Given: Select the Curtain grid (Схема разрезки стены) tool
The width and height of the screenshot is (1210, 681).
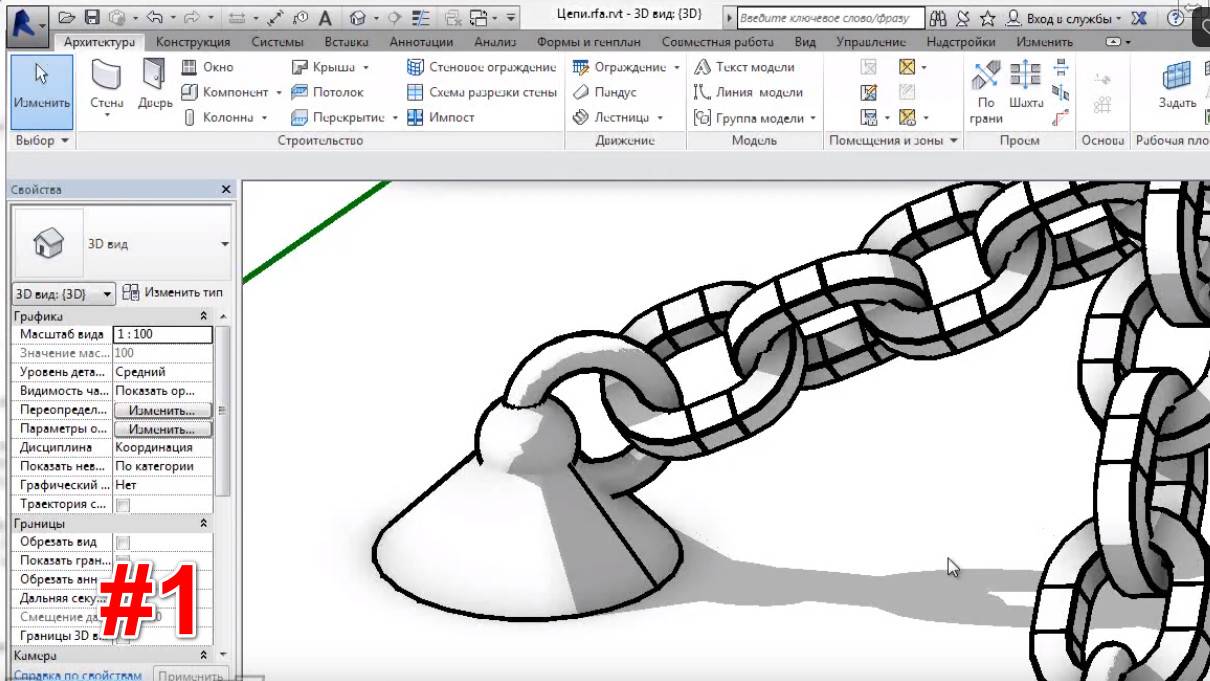Looking at the screenshot, I should tap(482, 92).
